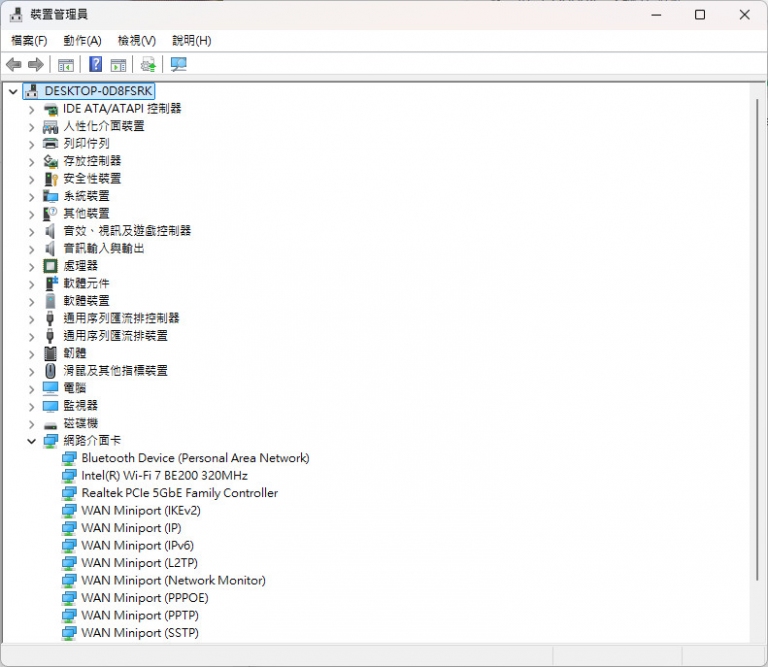This screenshot has height=667, width=768.
Task: Expand the 磁碟機 category
Action: (31, 423)
